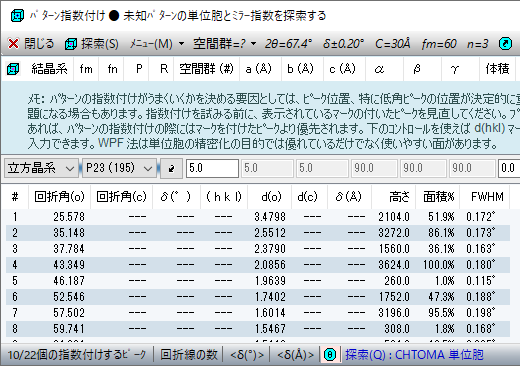Click the pattern-indexing cube icon in title

pos(17,15)
